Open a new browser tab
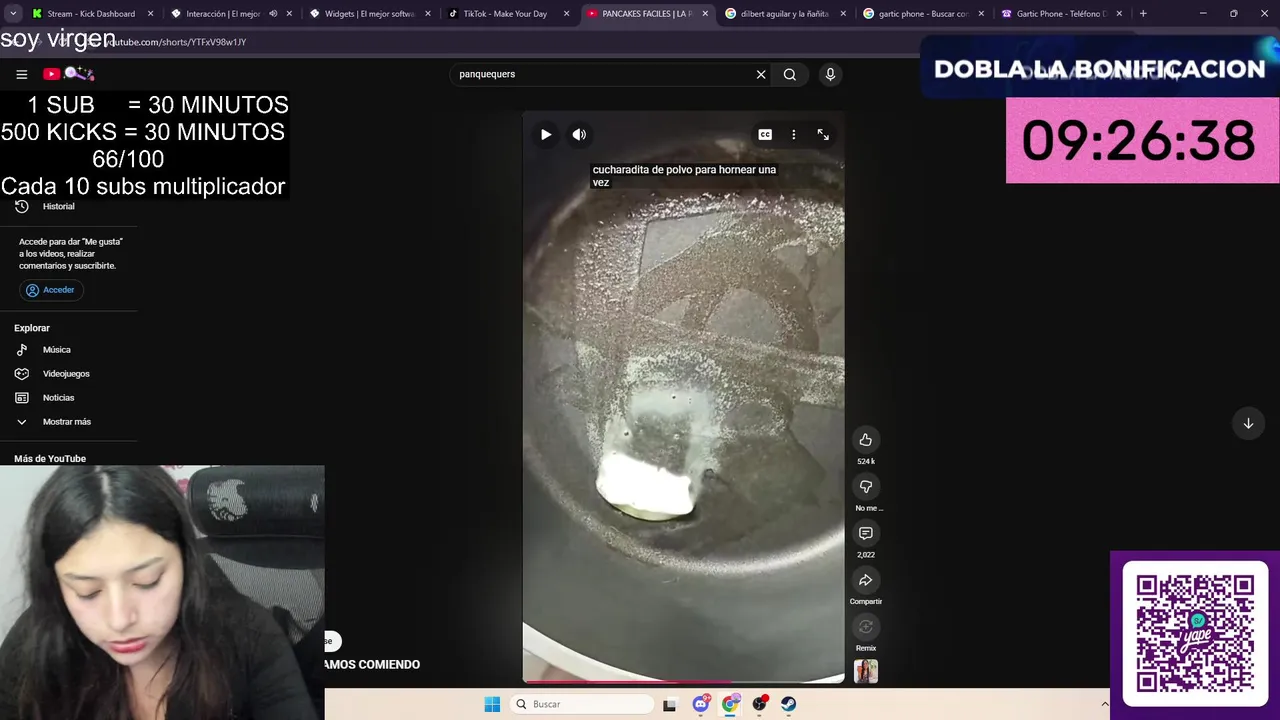1280x720 pixels. (x=1143, y=14)
